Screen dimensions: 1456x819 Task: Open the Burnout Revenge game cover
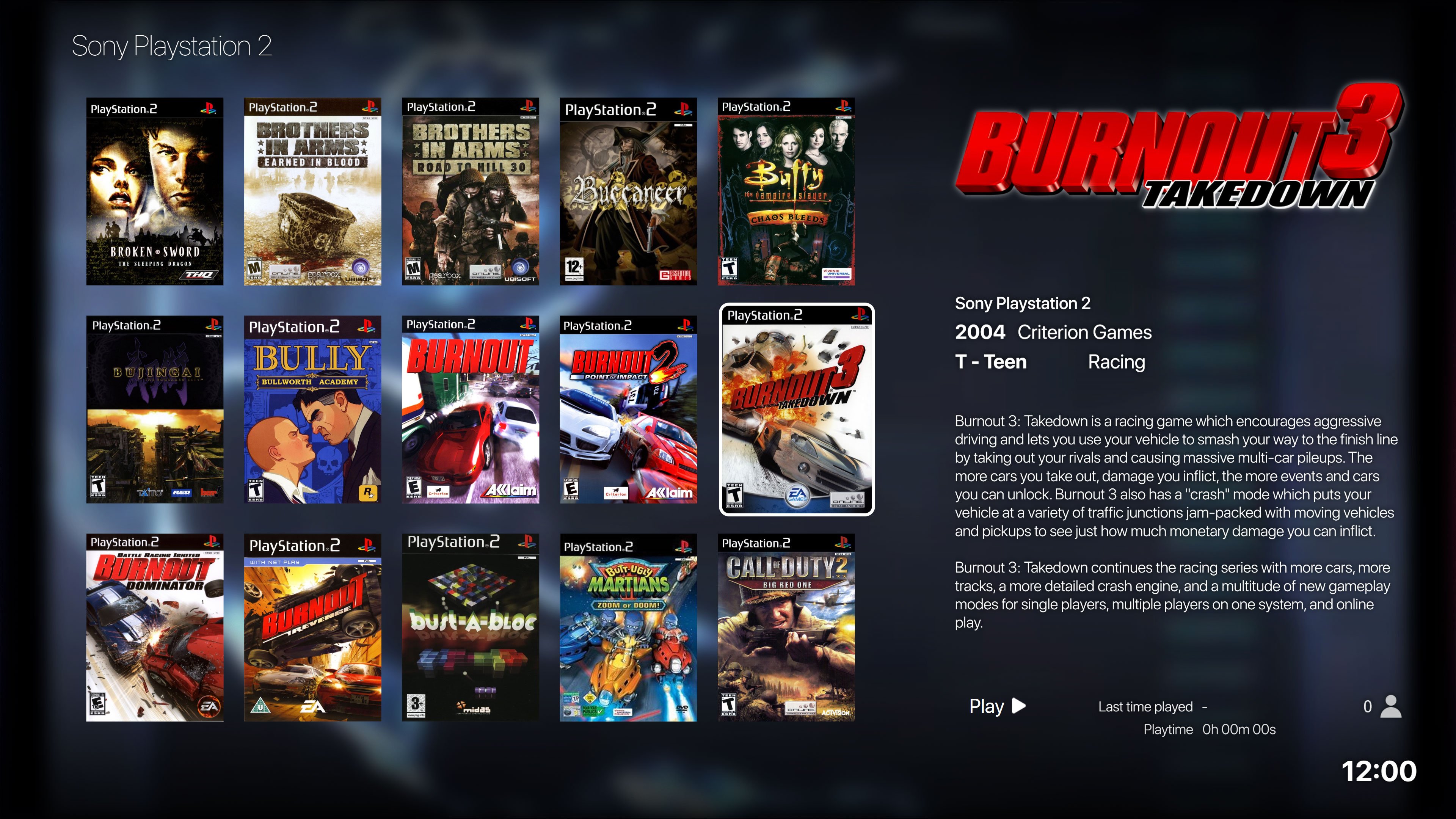coord(312,628)
